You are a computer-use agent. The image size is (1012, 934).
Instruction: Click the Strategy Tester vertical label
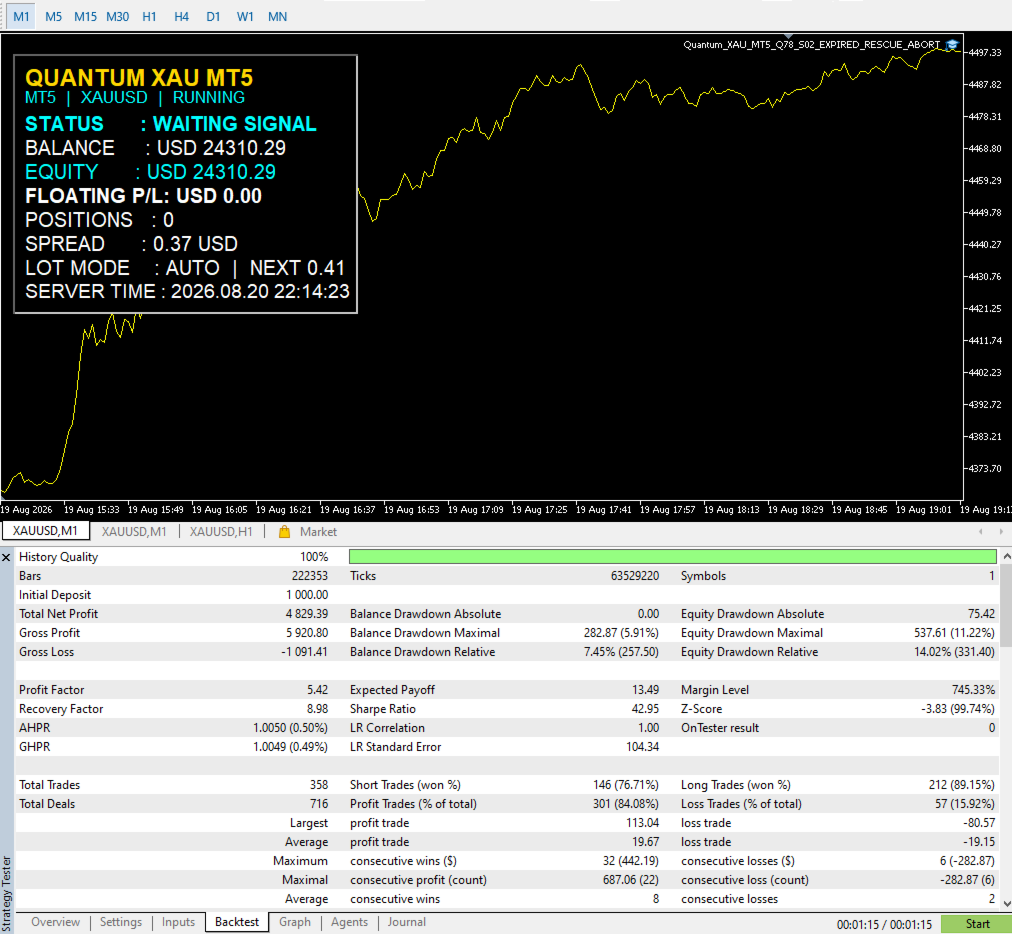click(x=6, y=894)
